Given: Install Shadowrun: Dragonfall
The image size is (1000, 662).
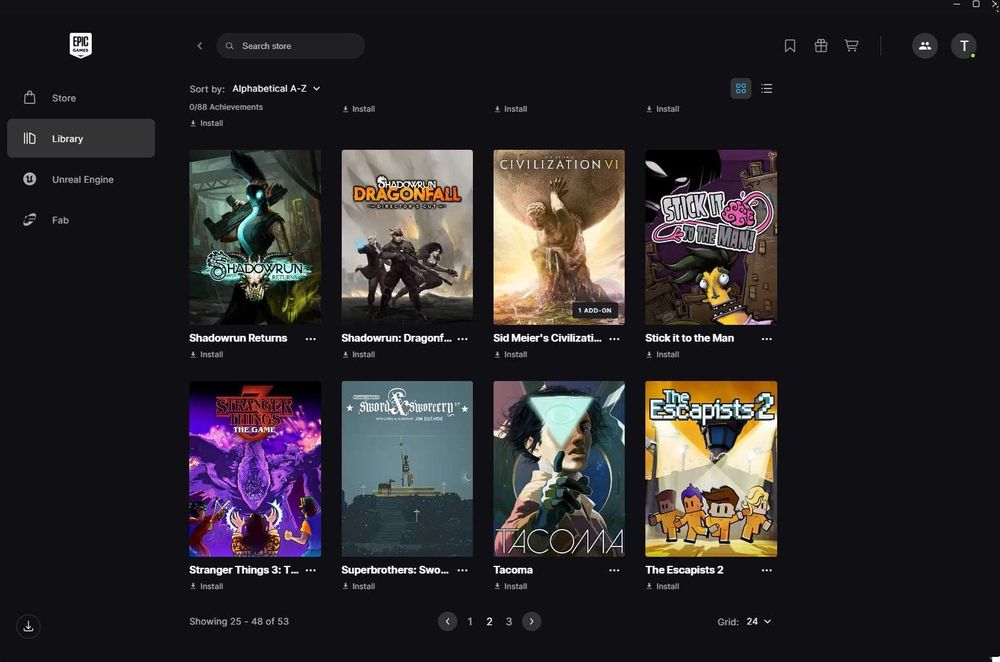Looking at the screenshot, I should (358, 355).
